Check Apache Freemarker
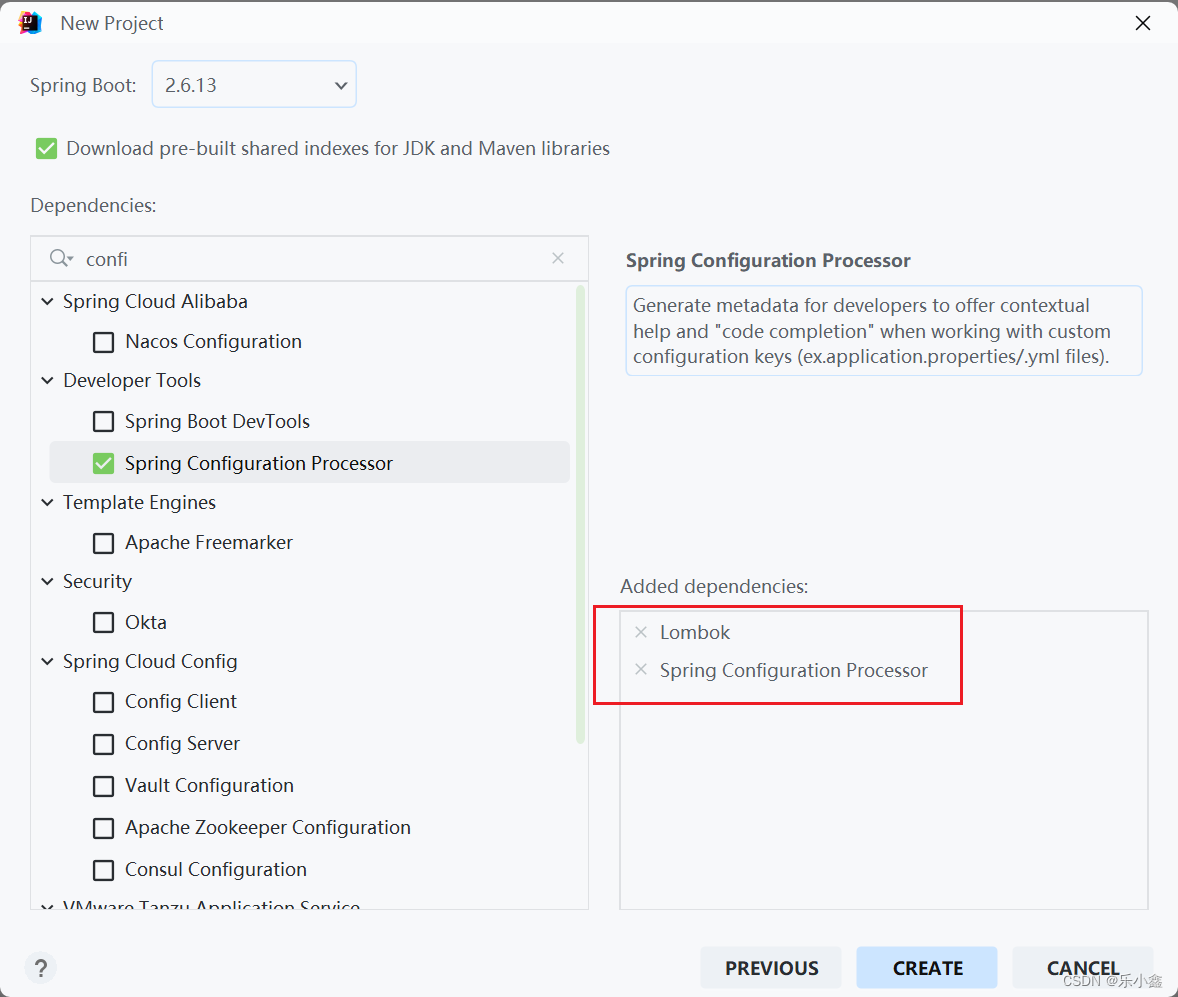 (104, 543)
